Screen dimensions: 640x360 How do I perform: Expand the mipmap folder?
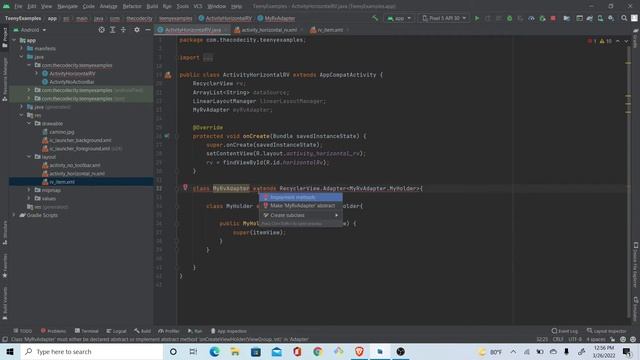point(29,190)
